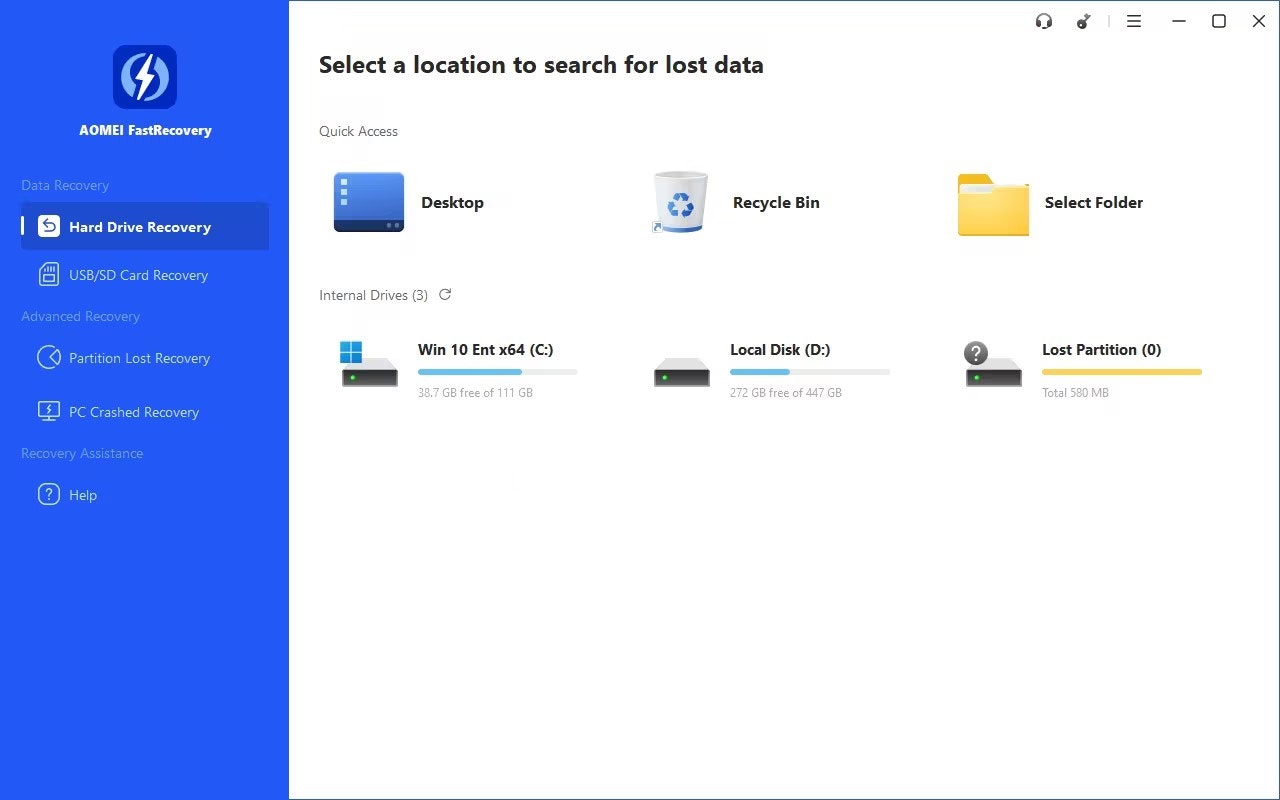This screenshot has width=1280, height=800.
Task: Switch to the Hard Drive Recovery tab
Action: click(140, 226)
